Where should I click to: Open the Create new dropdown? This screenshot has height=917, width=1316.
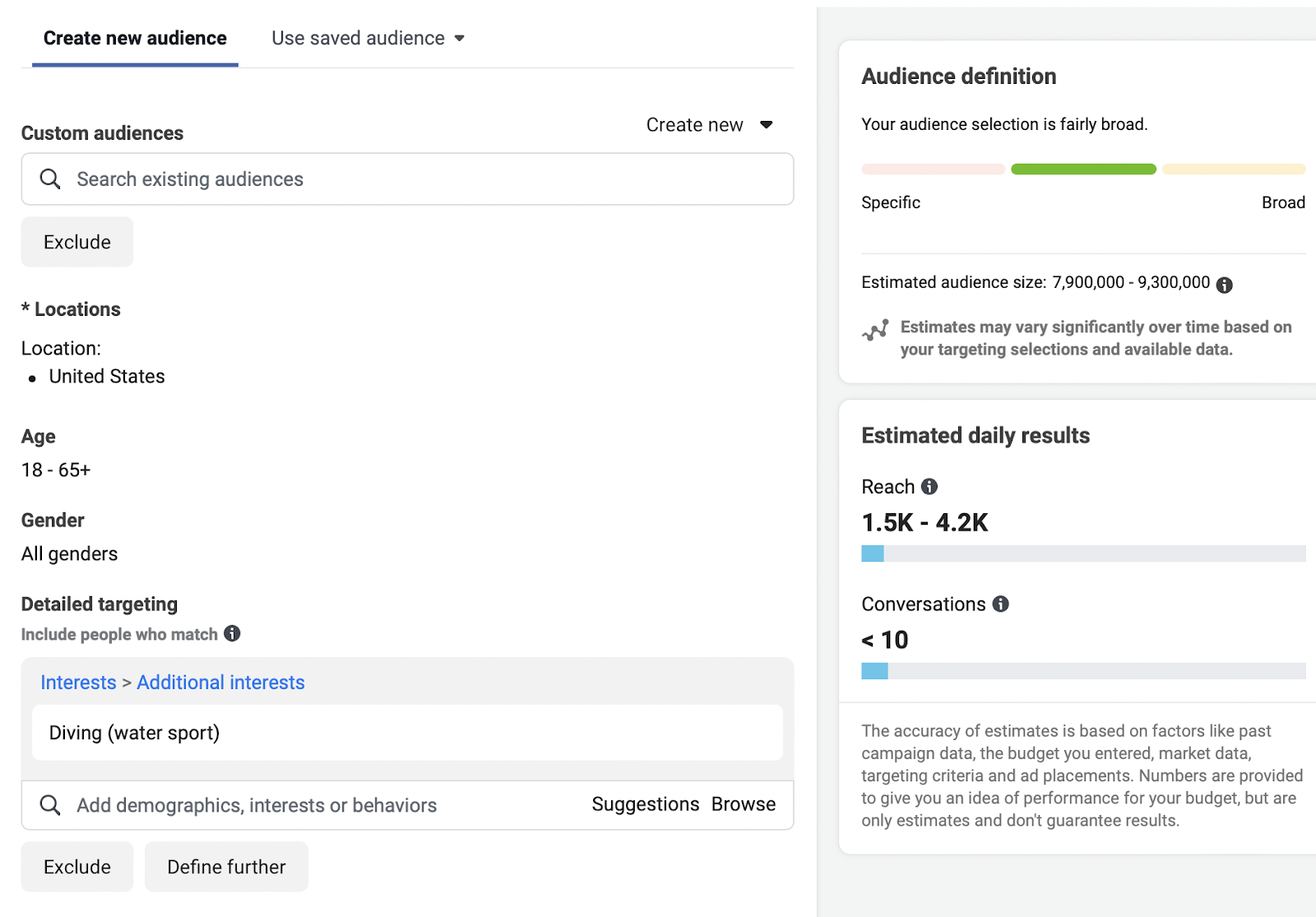coord(709,125)
